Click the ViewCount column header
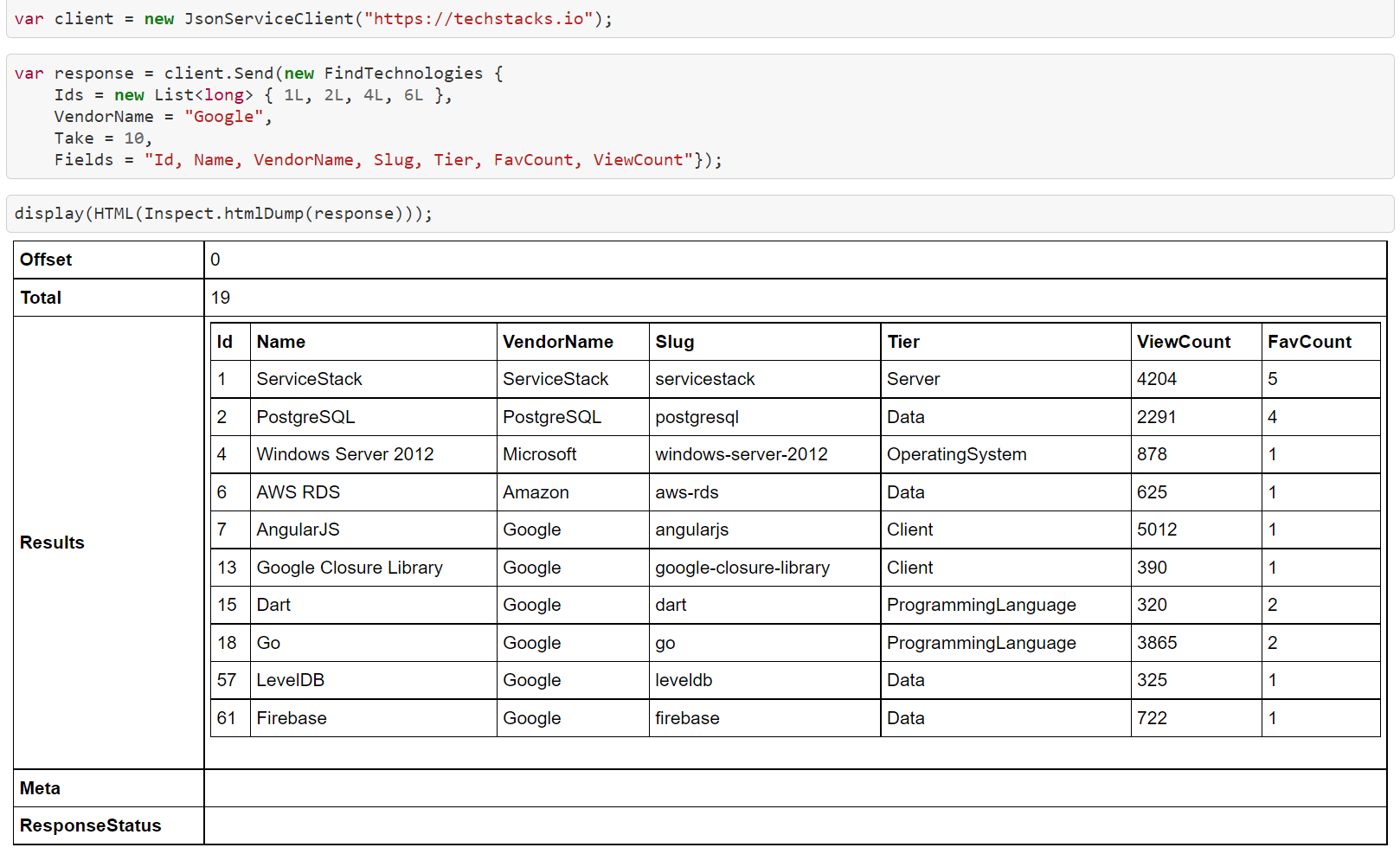Viewport: 1400px width, 854px height. pyautogui.click(x=1196, y=342)
